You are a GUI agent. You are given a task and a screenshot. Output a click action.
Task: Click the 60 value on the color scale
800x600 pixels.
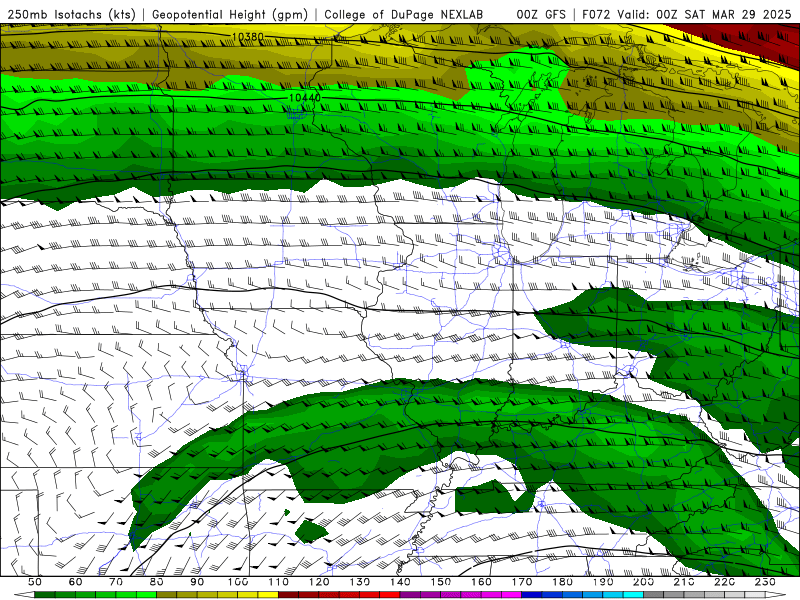tap(76, 582)
